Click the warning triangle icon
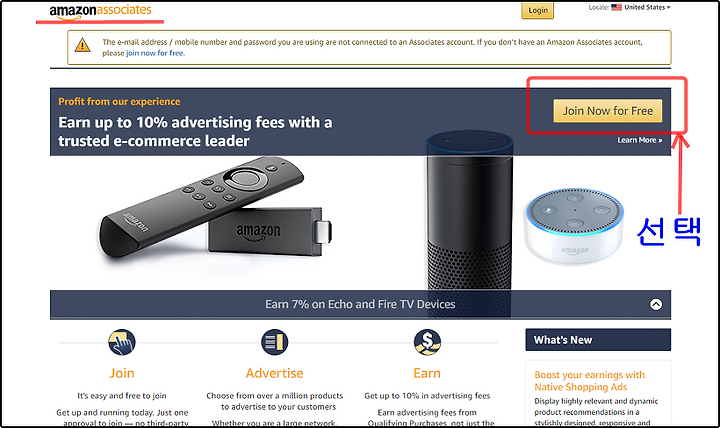This screenshot has width=720, height=428. [83, 45]
